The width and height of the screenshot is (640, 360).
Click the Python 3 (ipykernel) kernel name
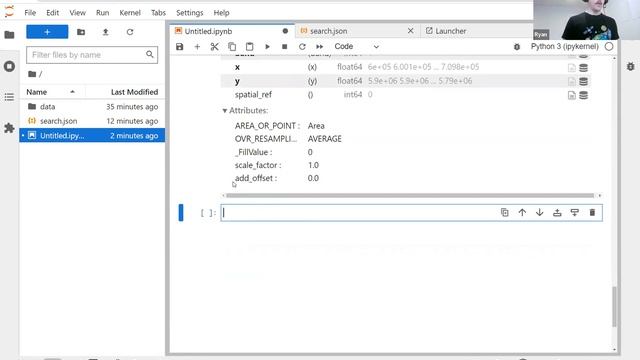tap(564, 47)
